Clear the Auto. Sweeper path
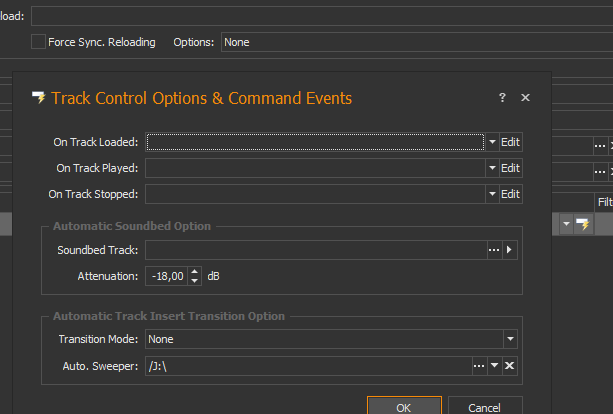Image resolution: width=613 pixels, height=414 pixels. pyautogui.click(x=510, y=366)
